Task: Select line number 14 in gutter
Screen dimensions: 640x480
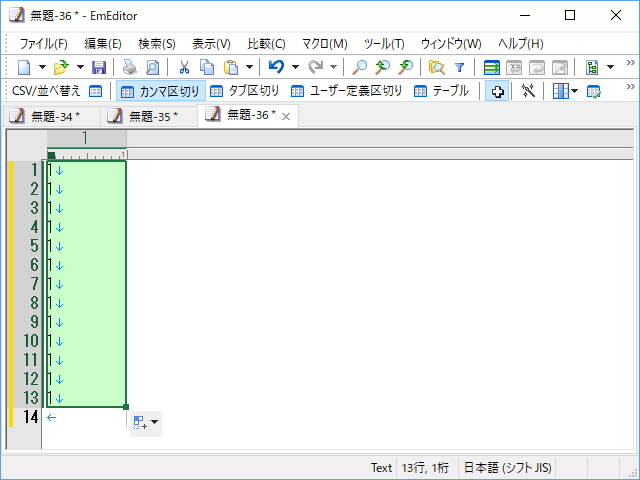Action: click(31, 417)
